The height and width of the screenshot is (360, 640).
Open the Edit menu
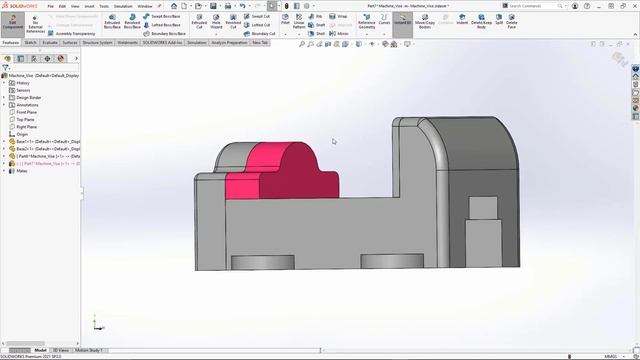click(x=62, y=6)
